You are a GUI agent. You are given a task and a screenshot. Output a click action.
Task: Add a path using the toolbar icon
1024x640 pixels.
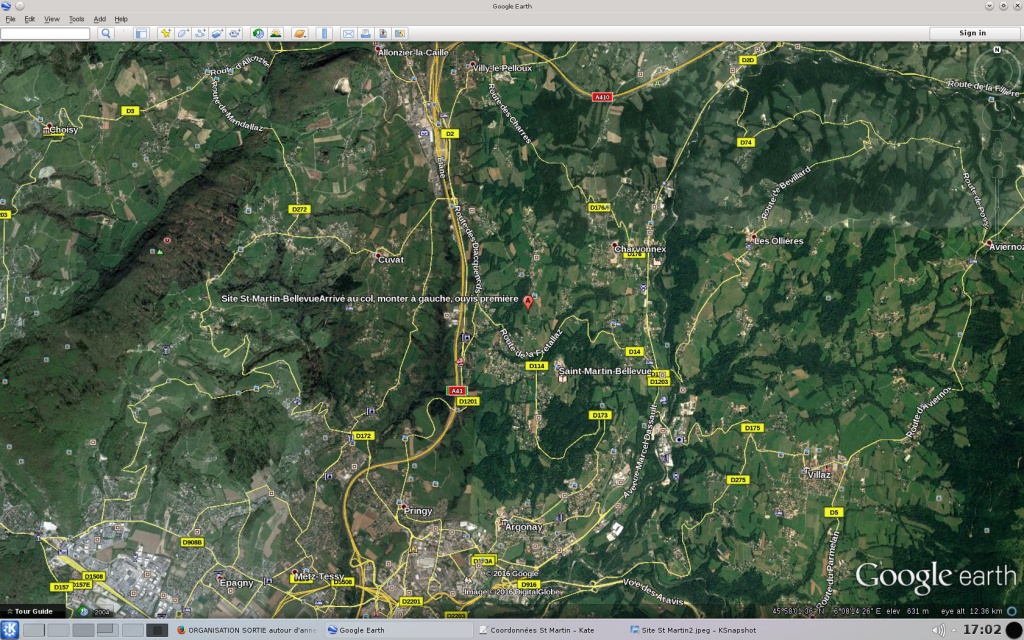click(x=200, y=33)
